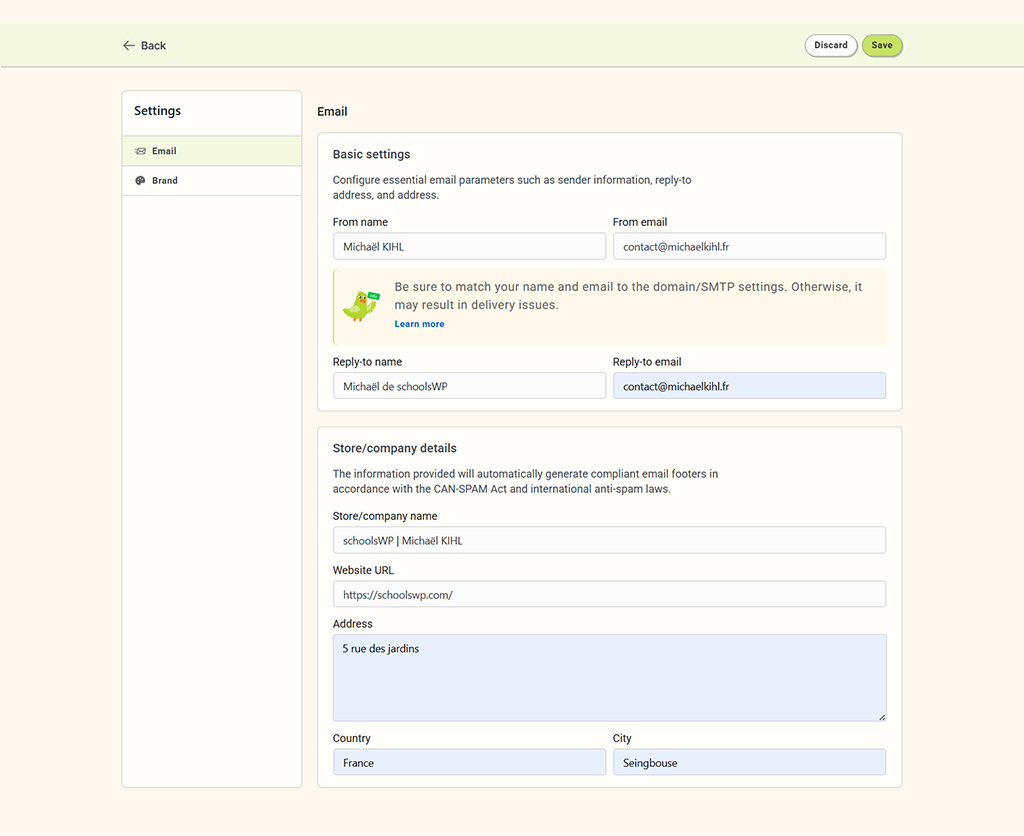Follow the Learn more link
The height and width of the screenshot is (836, 1024).
[419, 324]
